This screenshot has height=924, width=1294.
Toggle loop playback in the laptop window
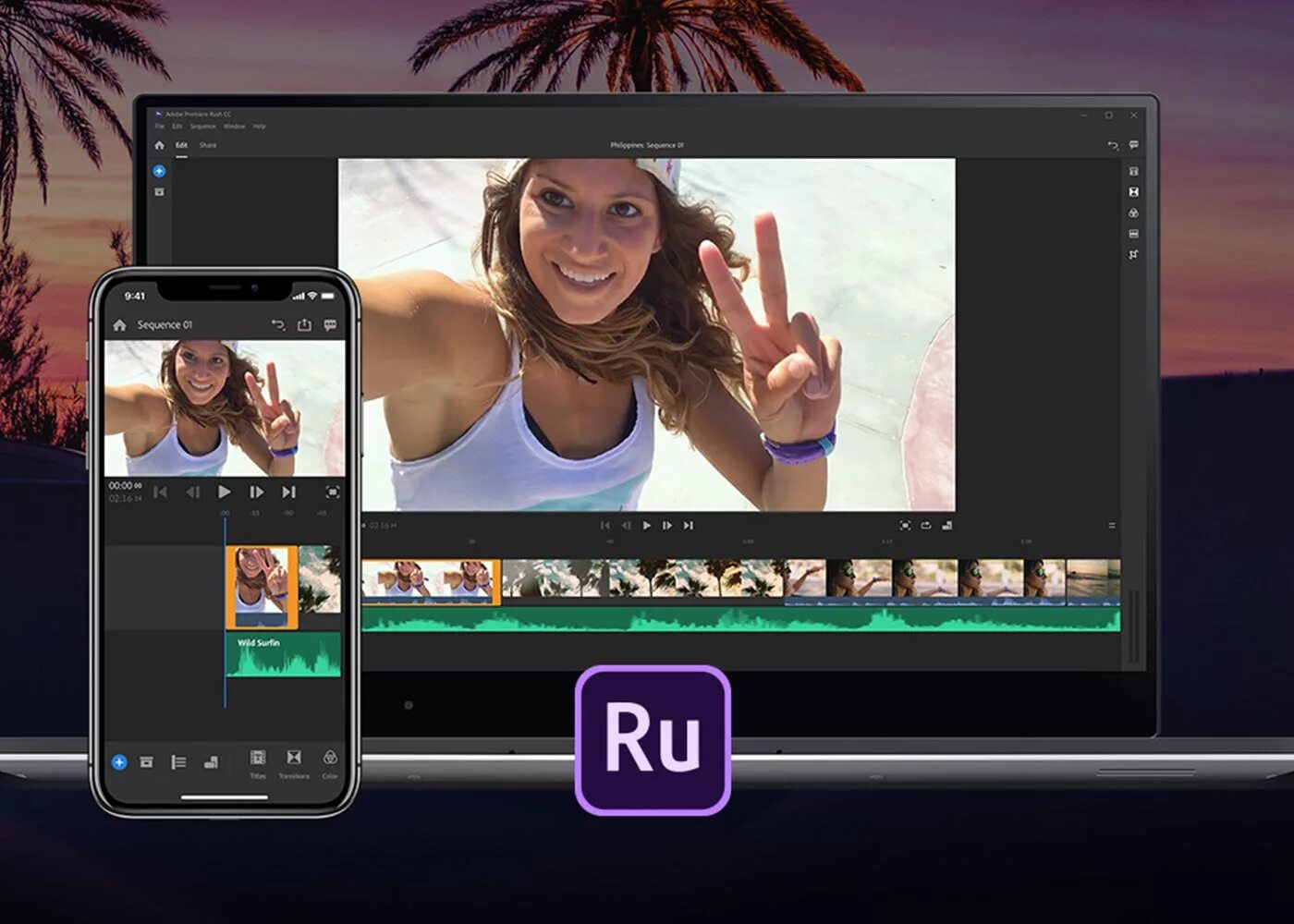926,526
